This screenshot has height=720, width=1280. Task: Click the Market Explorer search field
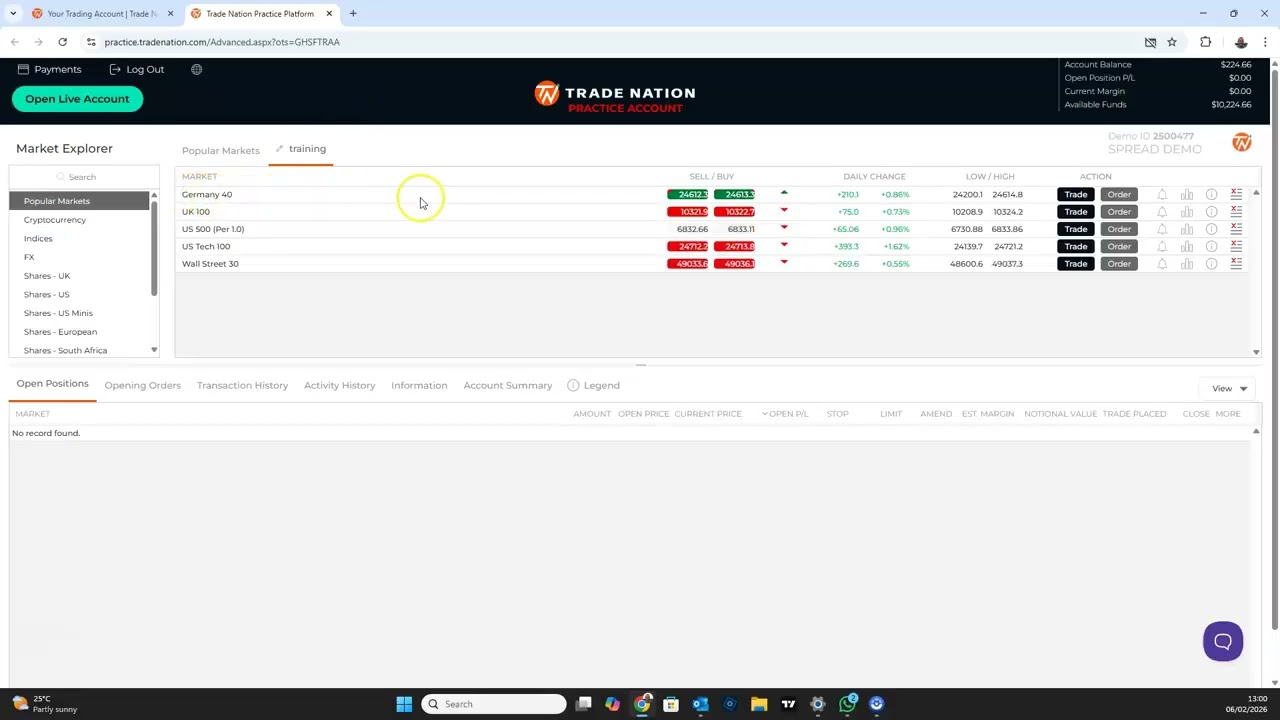coord(84,177)
